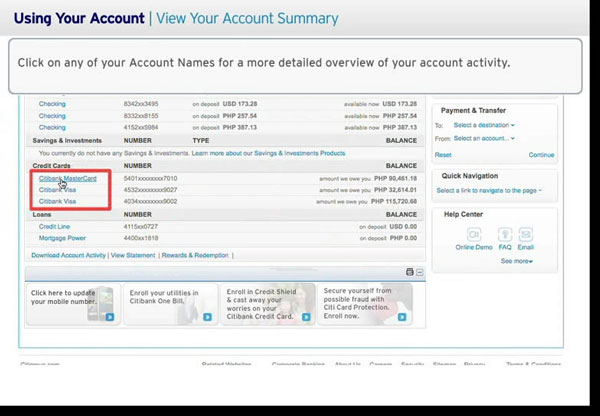This screenshot has width=600, height=416.
Task: Click the 'Help Center' panel heading
Action: point(463,214)
